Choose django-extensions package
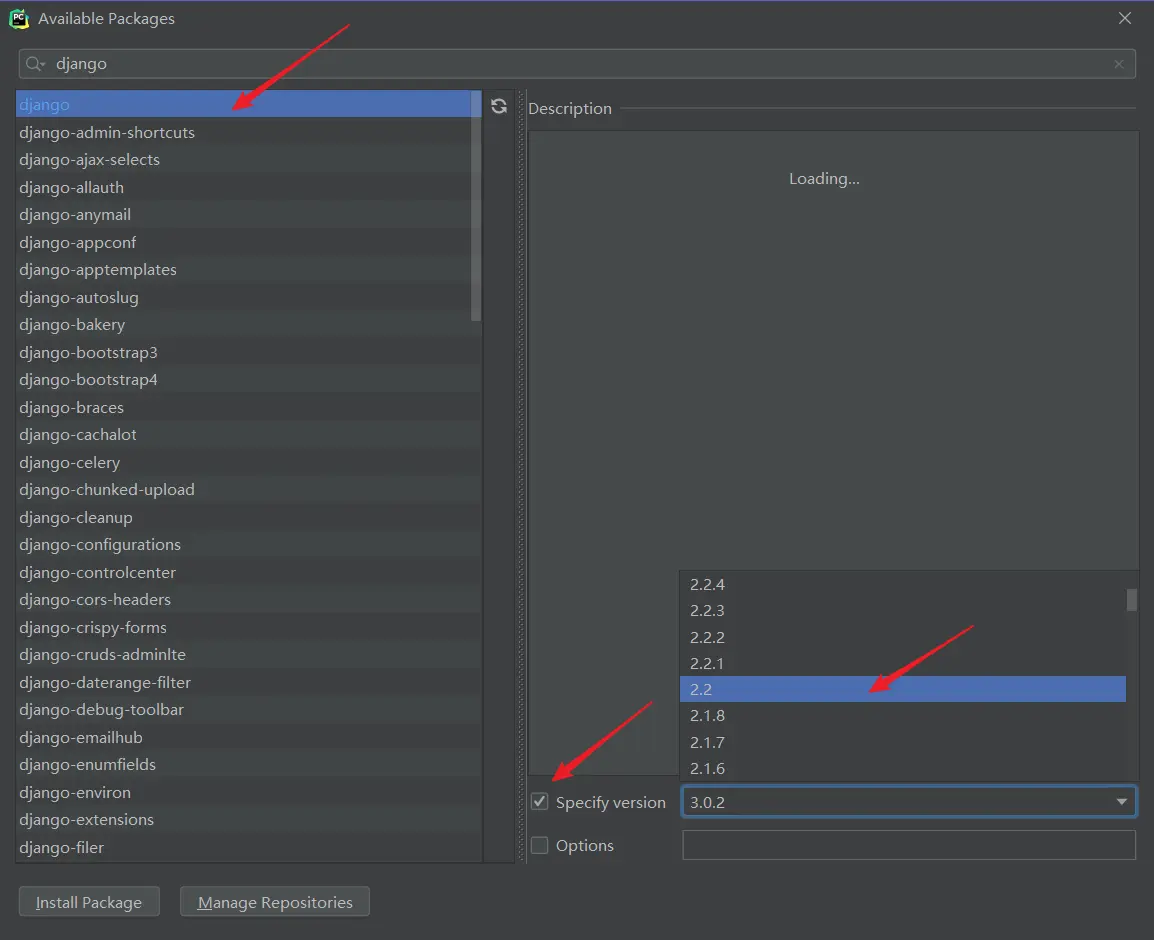The width and height of the screenshot is (1154, 940). click(x=248, y=820)
